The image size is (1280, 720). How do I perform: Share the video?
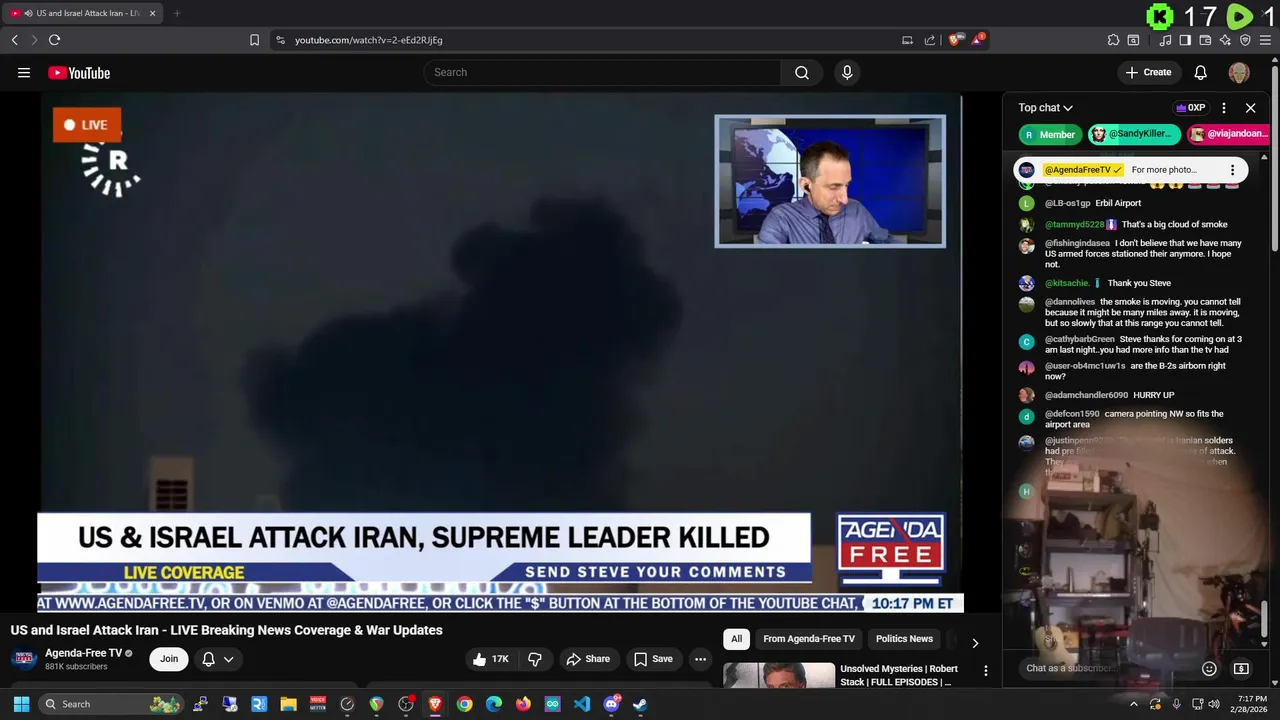(x=587, y=659)
